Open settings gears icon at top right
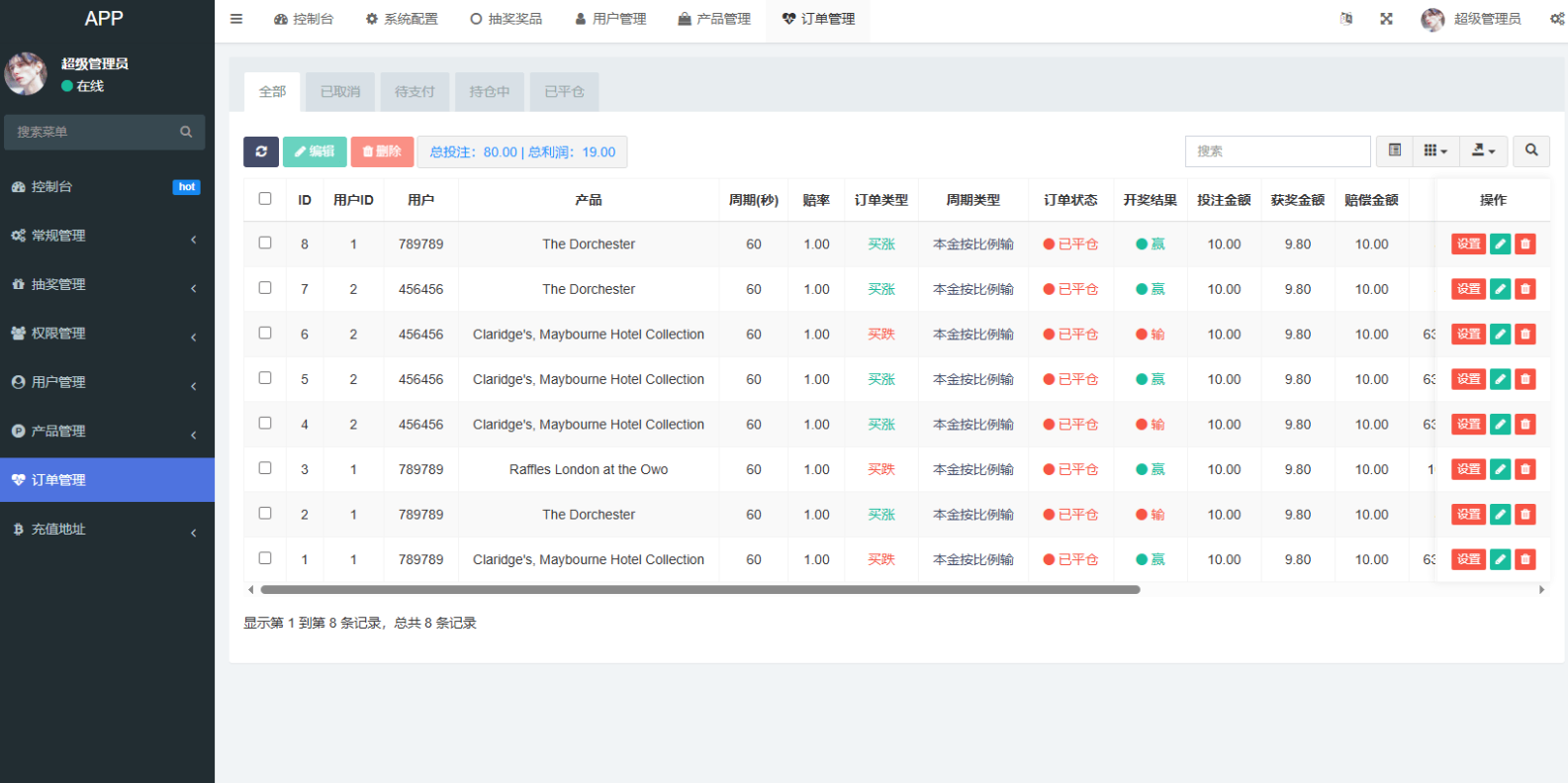This screenshot has width=1568, height=783. 1557,19
